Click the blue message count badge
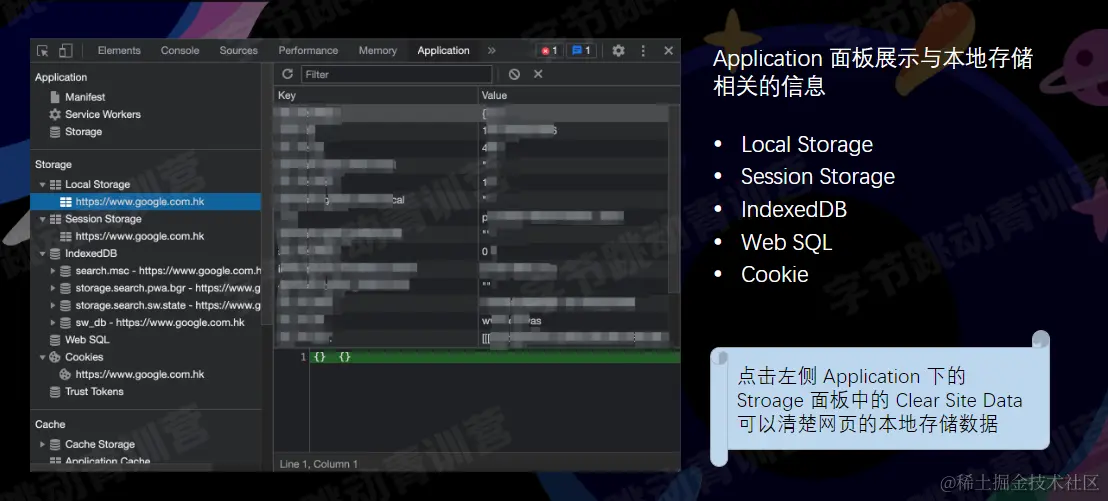Image resolution: width=1108 pixels, height=501 pixels. 581,51
